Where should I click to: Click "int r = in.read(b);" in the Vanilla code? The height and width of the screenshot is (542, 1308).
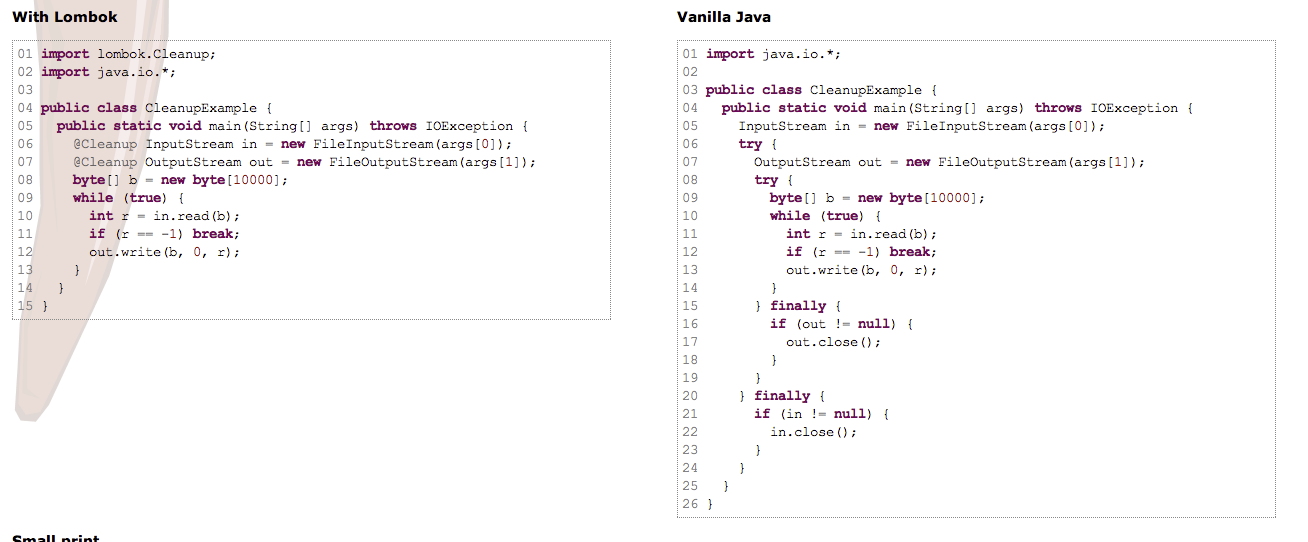(861, 234)
